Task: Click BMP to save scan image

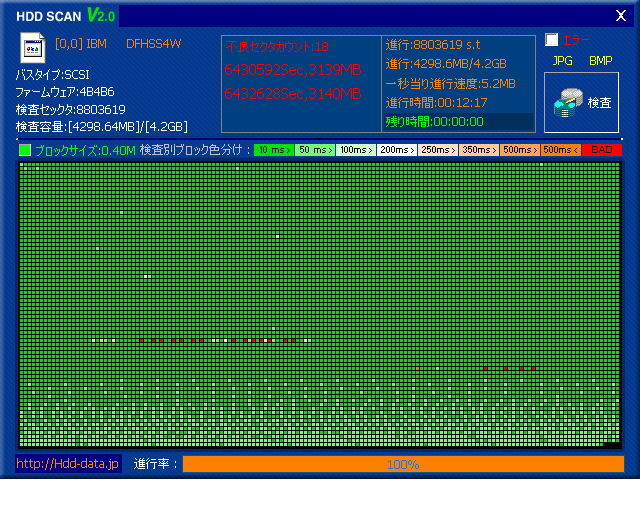Action: click(x=600, y=61)
